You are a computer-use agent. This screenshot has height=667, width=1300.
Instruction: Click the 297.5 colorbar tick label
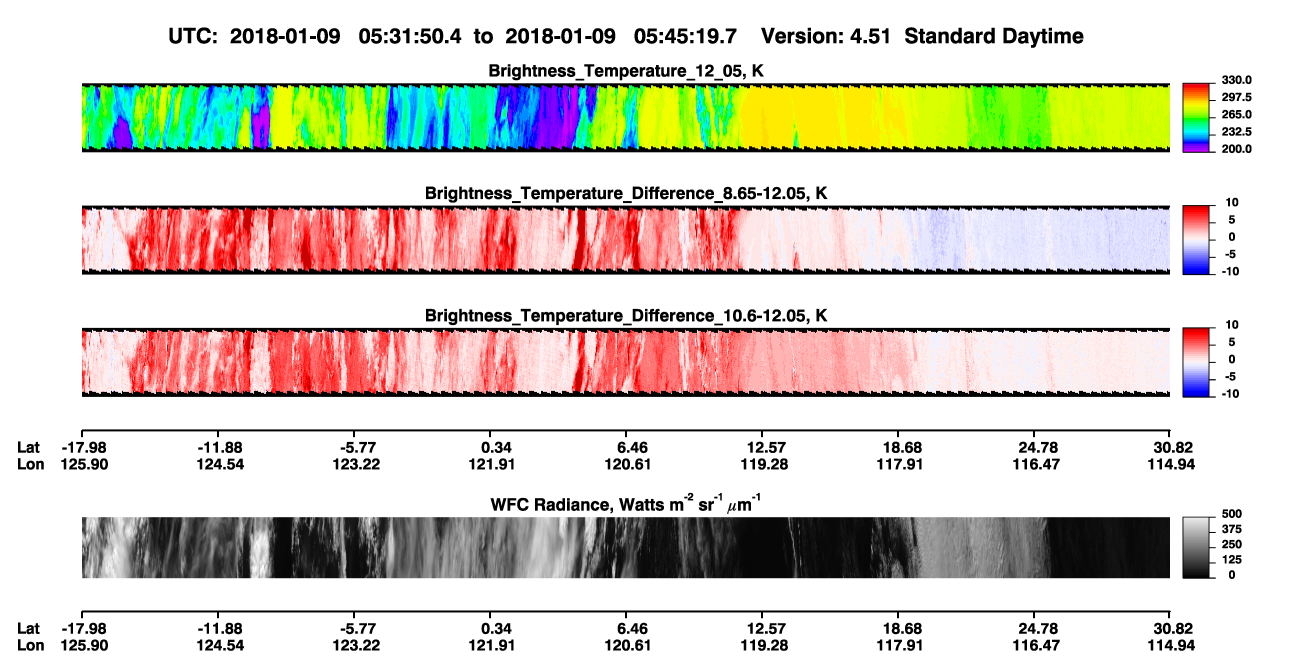[x=1237, y=98]
